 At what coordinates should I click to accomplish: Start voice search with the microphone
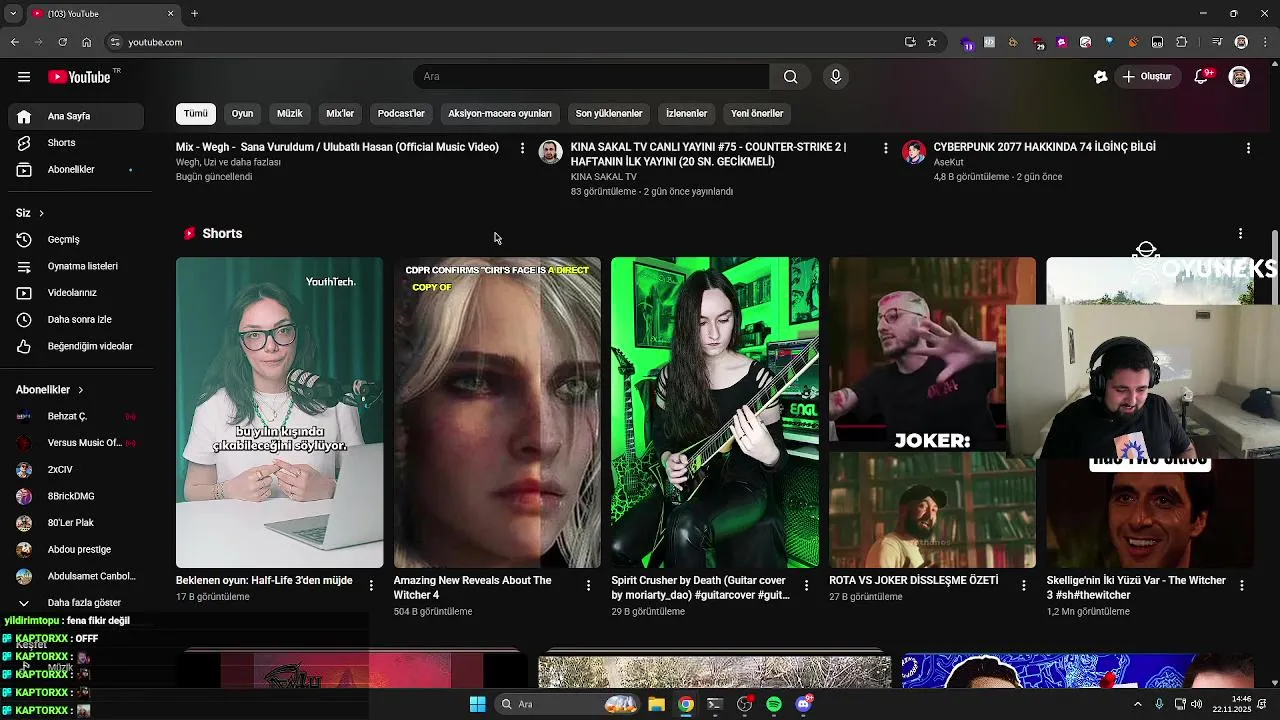[836, 77]
